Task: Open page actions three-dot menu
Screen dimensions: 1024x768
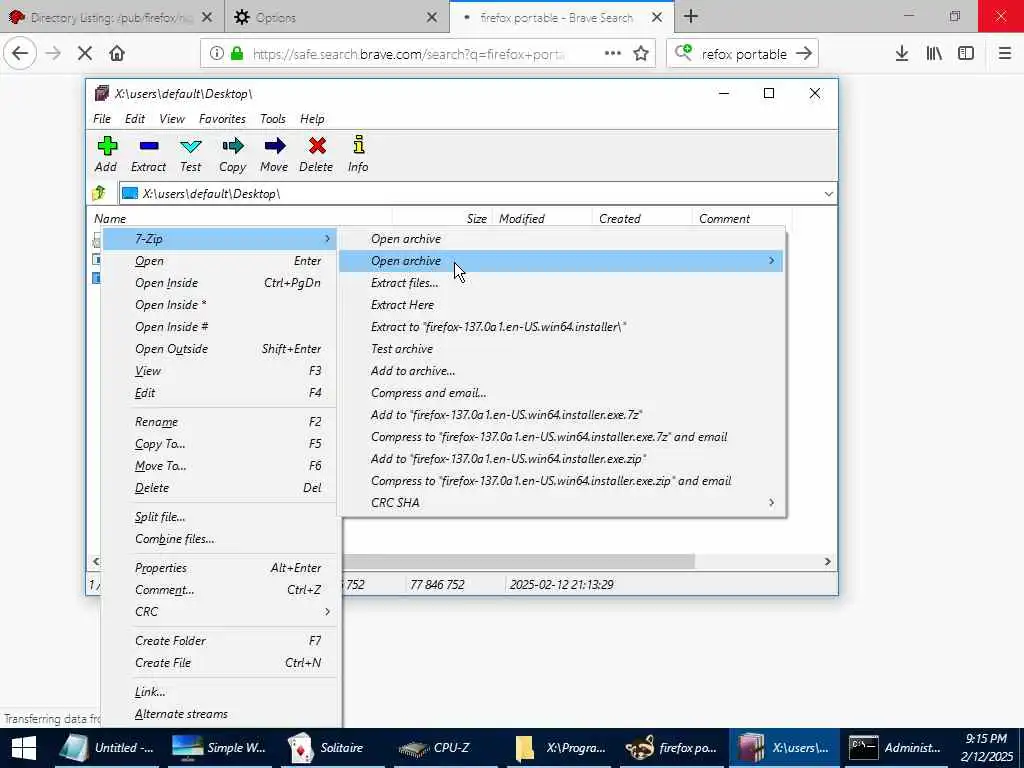Action: (613, 54)
